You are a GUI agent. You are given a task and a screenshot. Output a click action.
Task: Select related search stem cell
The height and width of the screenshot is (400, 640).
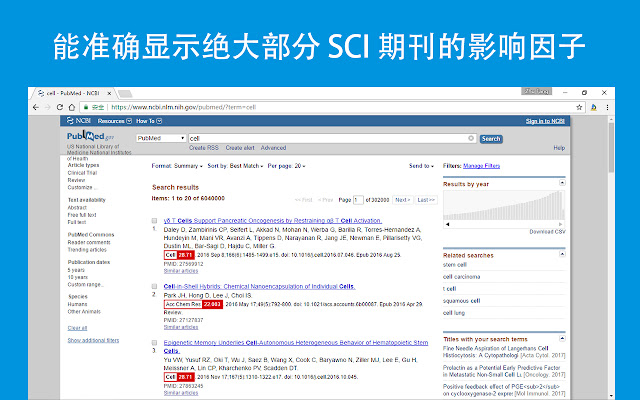[455, 265]
